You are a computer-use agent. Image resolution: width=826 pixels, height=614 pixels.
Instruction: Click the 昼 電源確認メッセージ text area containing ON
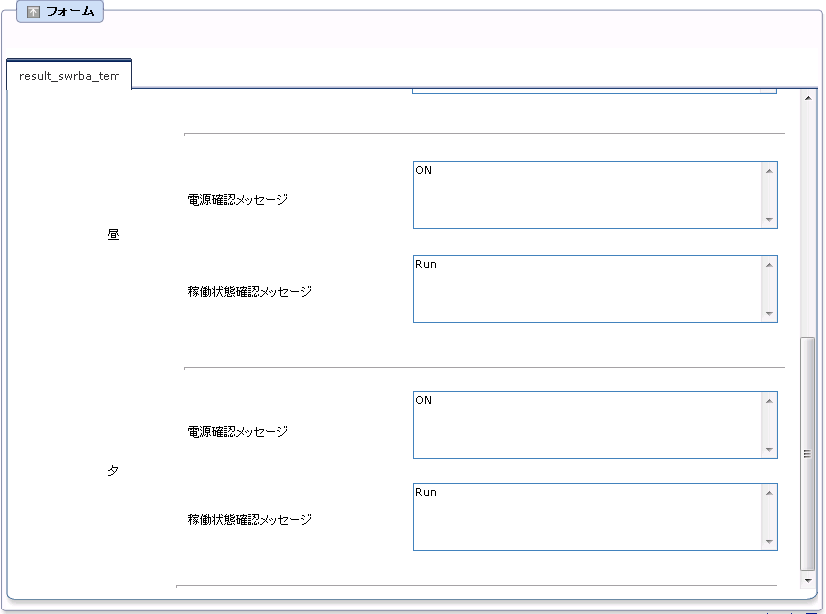click(x=595, y=195)
